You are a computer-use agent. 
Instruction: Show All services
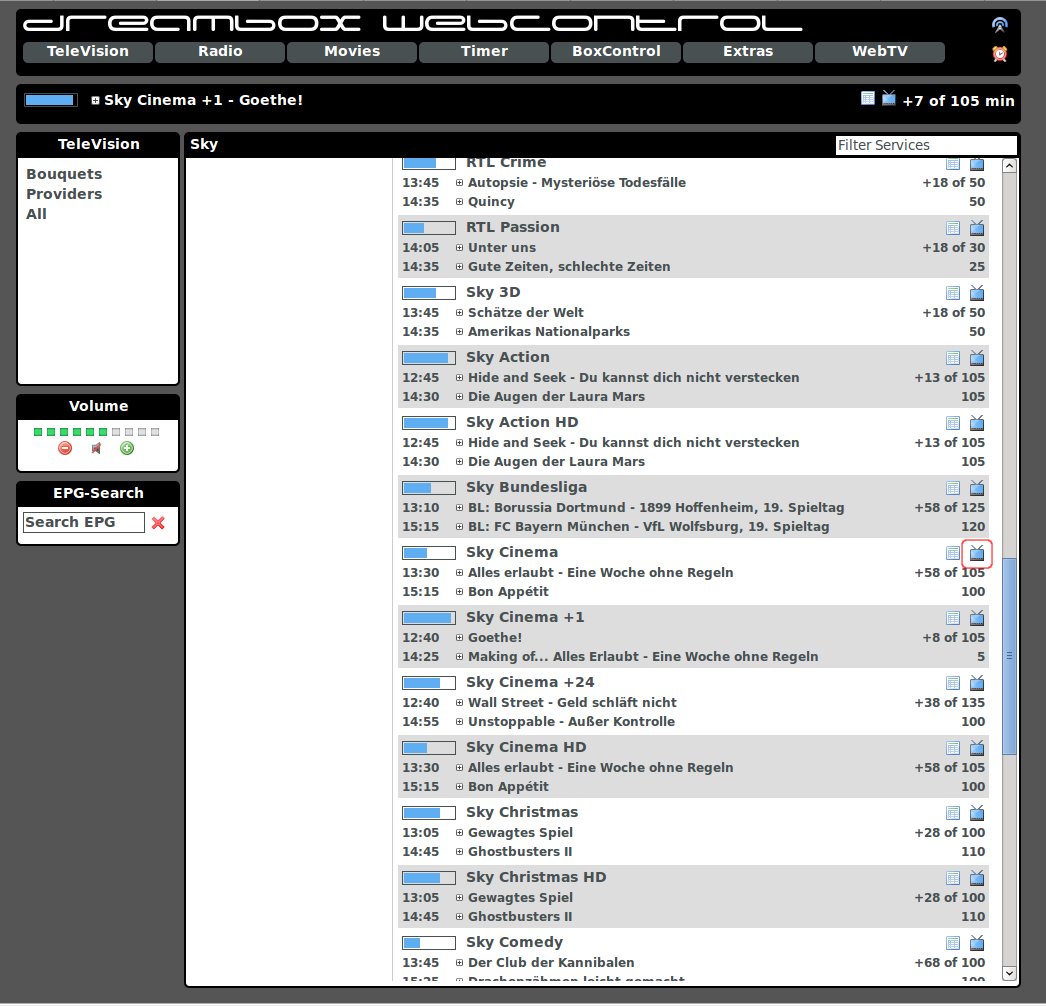(36, 214)
